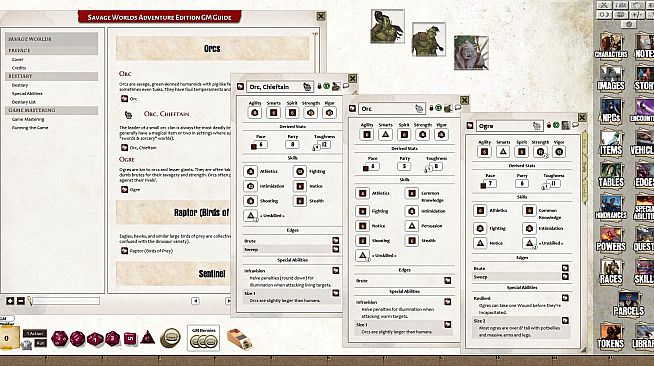Open the NPCs sidebar button
Screen dimensions: 654x366
[x=611, y=110]
